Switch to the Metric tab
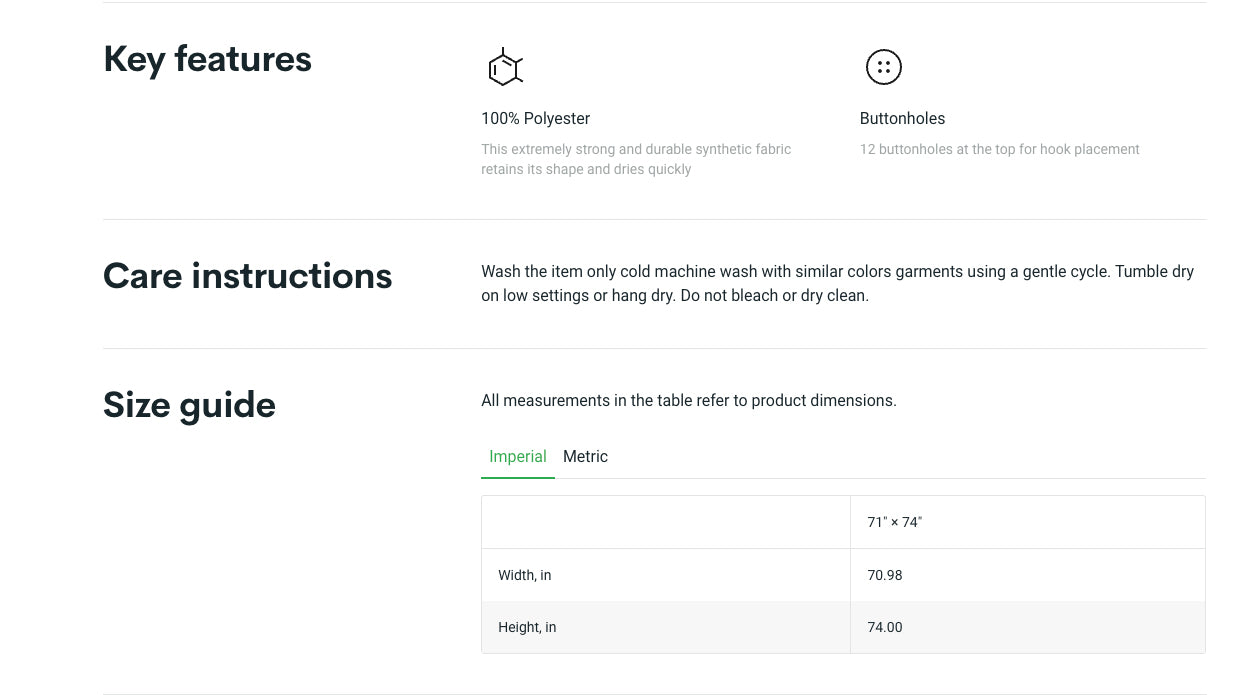The height and width of the screenshot is (695, 1255). (x=585, y=456)
